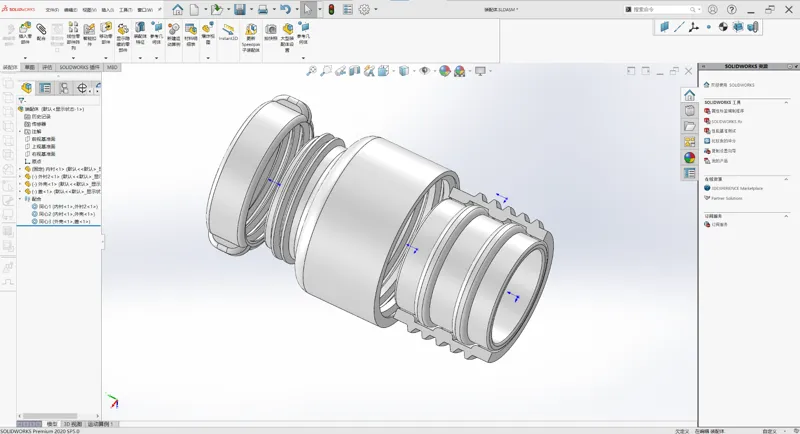Take Snapshot with camera icon
The height and width of the screenshot is (434, 800).
click(x=271, y=32)
